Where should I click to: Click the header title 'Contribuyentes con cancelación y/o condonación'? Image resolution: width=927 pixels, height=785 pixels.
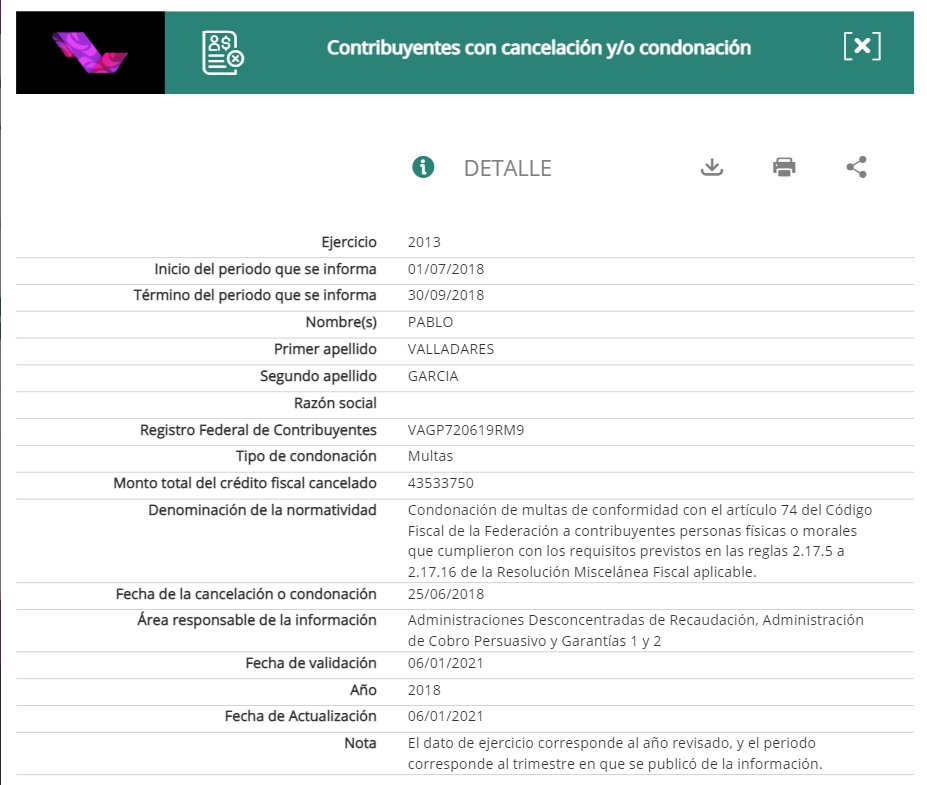[538, 48]
